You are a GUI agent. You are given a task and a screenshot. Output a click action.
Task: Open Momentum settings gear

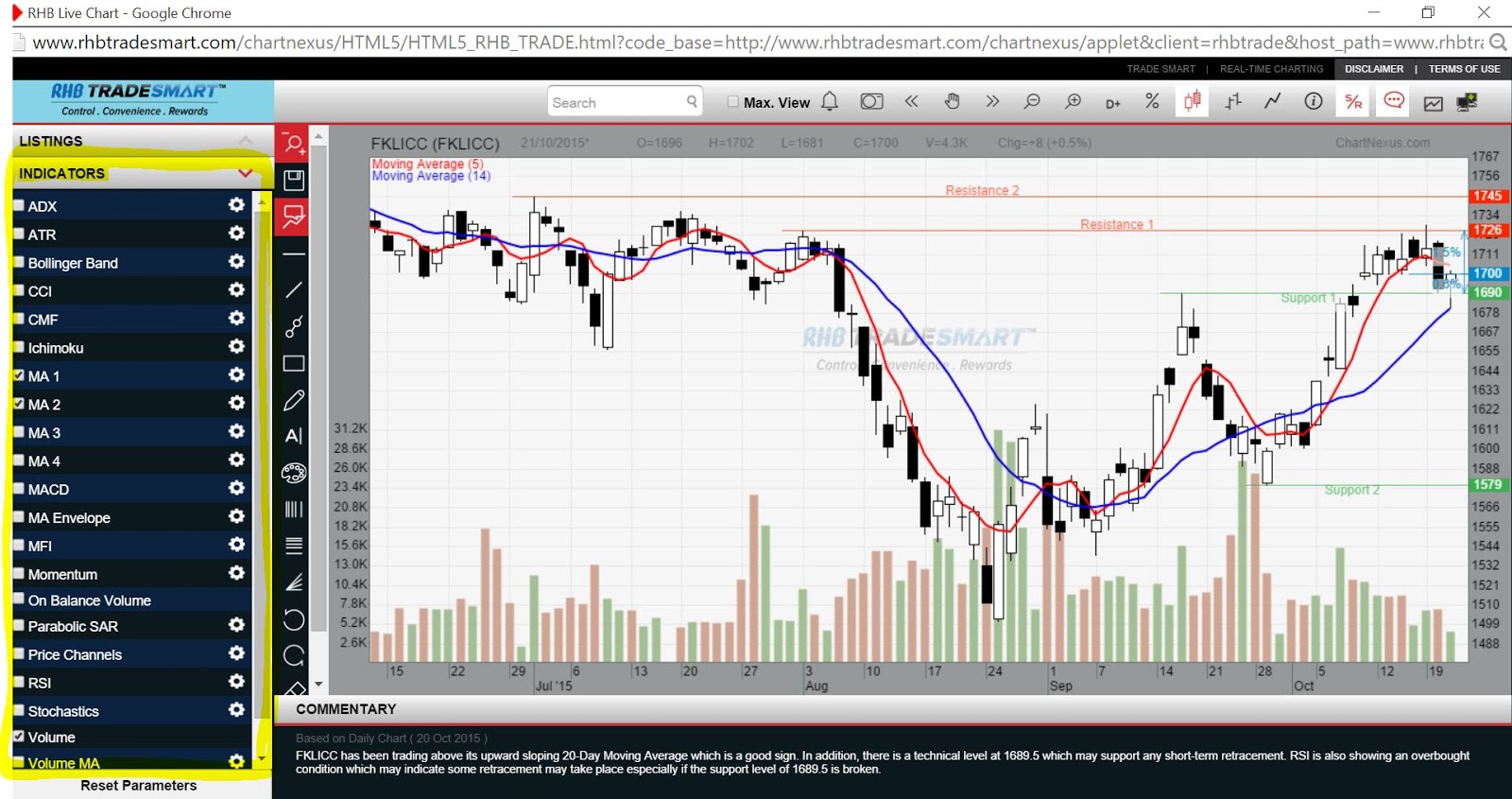[236, 573]
